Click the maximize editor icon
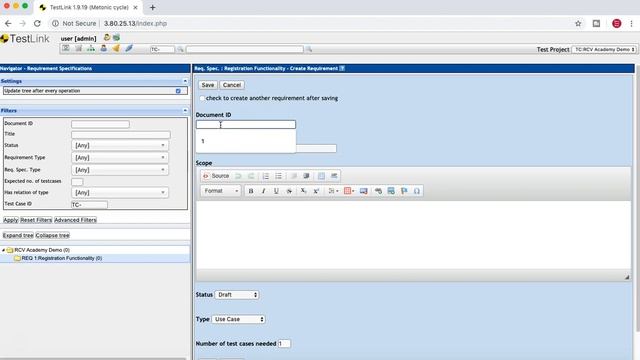The image size is (640, 360). 321,176
